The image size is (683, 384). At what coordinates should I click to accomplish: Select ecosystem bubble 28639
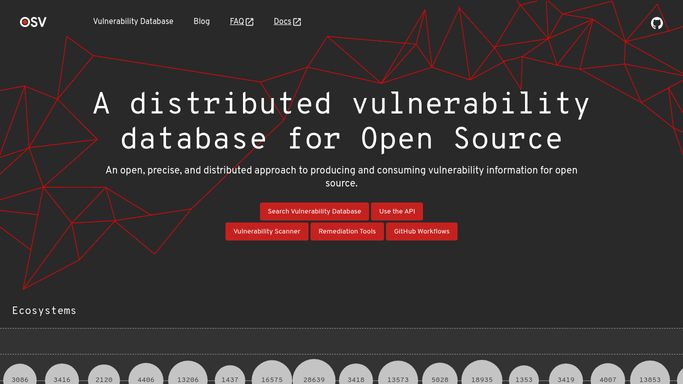tap(314, 372)
